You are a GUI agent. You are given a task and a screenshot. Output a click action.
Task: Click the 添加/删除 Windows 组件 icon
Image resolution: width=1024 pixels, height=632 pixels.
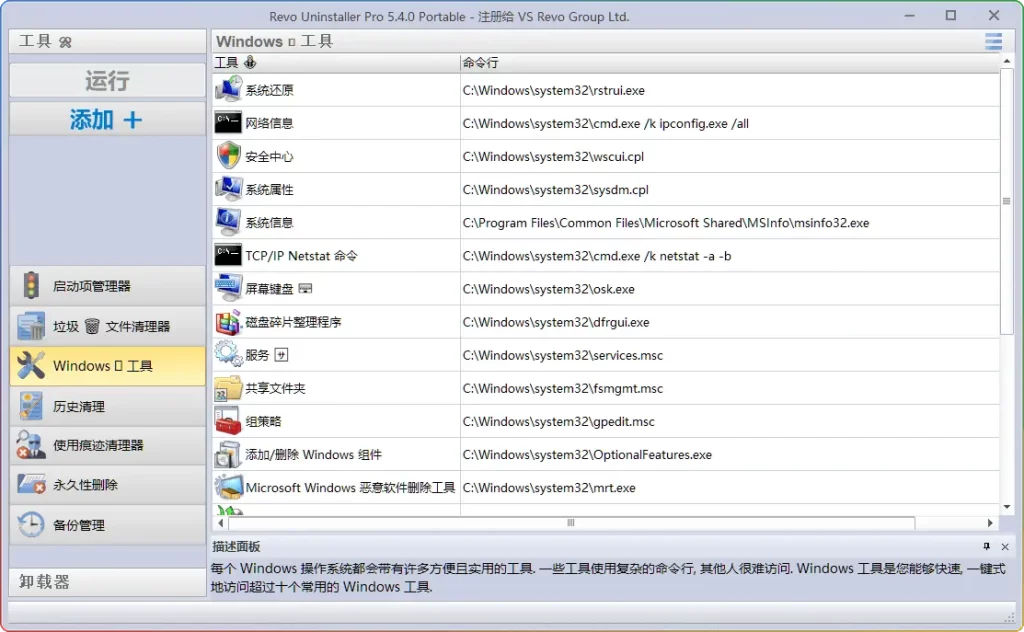click(x=229, y=454)
